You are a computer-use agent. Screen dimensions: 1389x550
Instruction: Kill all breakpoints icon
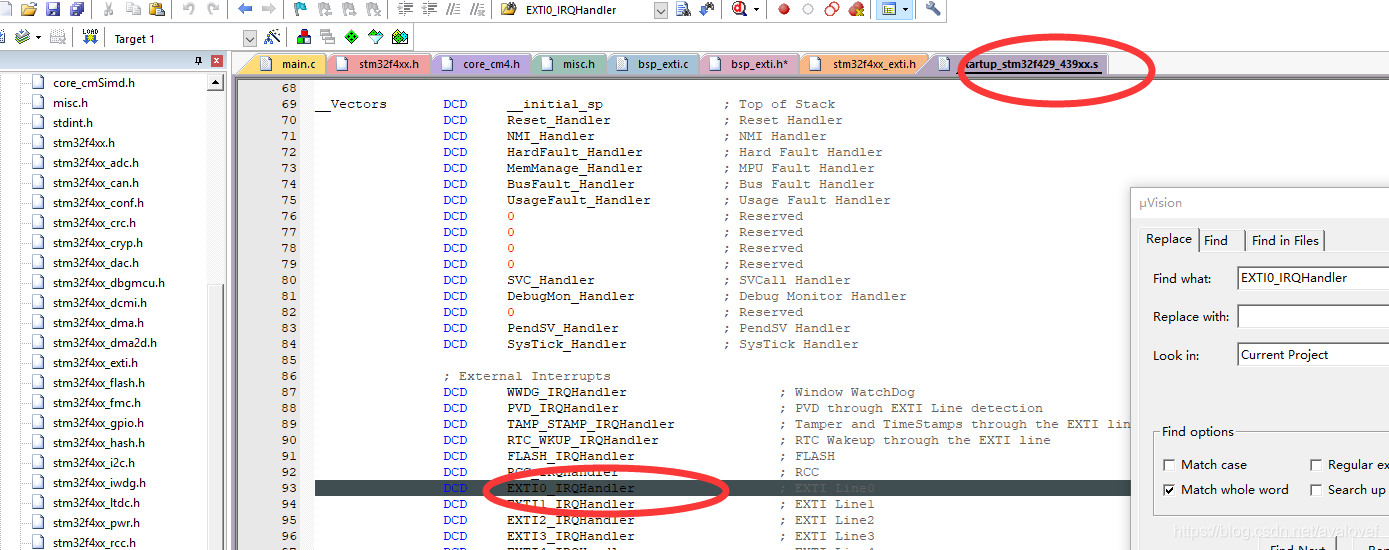[x=856, y=9]
